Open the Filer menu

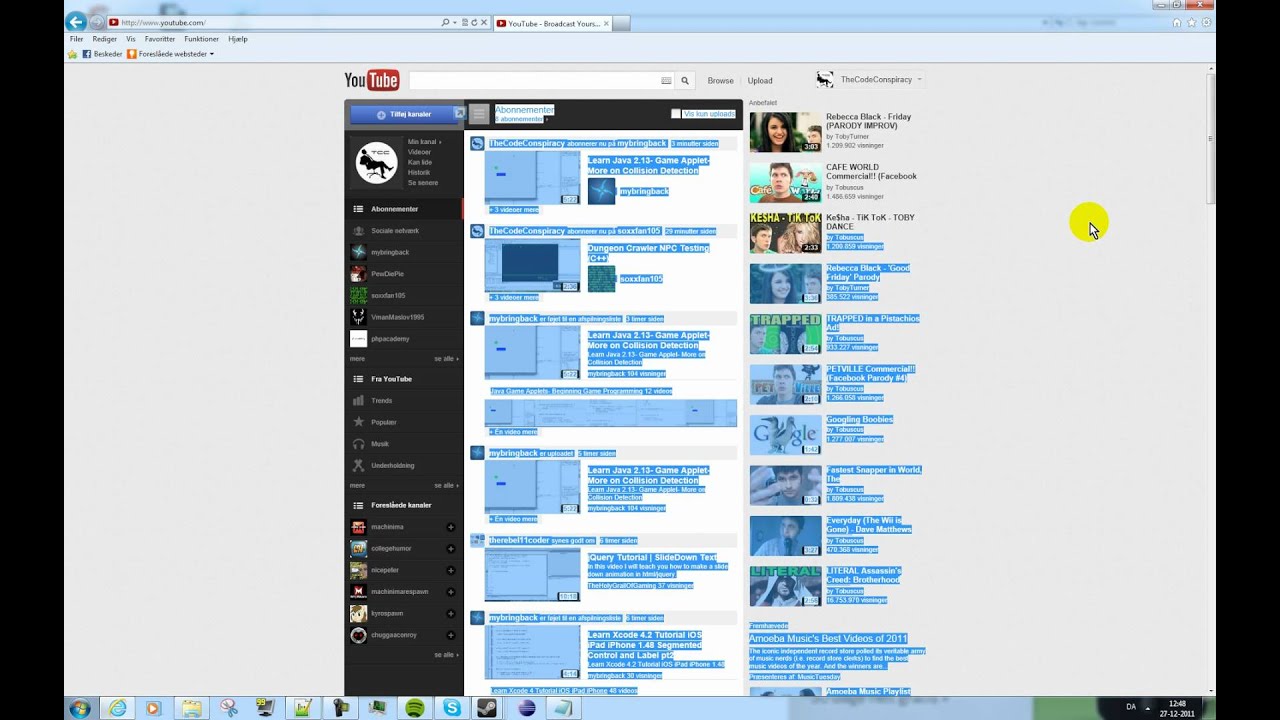(76, 39)
